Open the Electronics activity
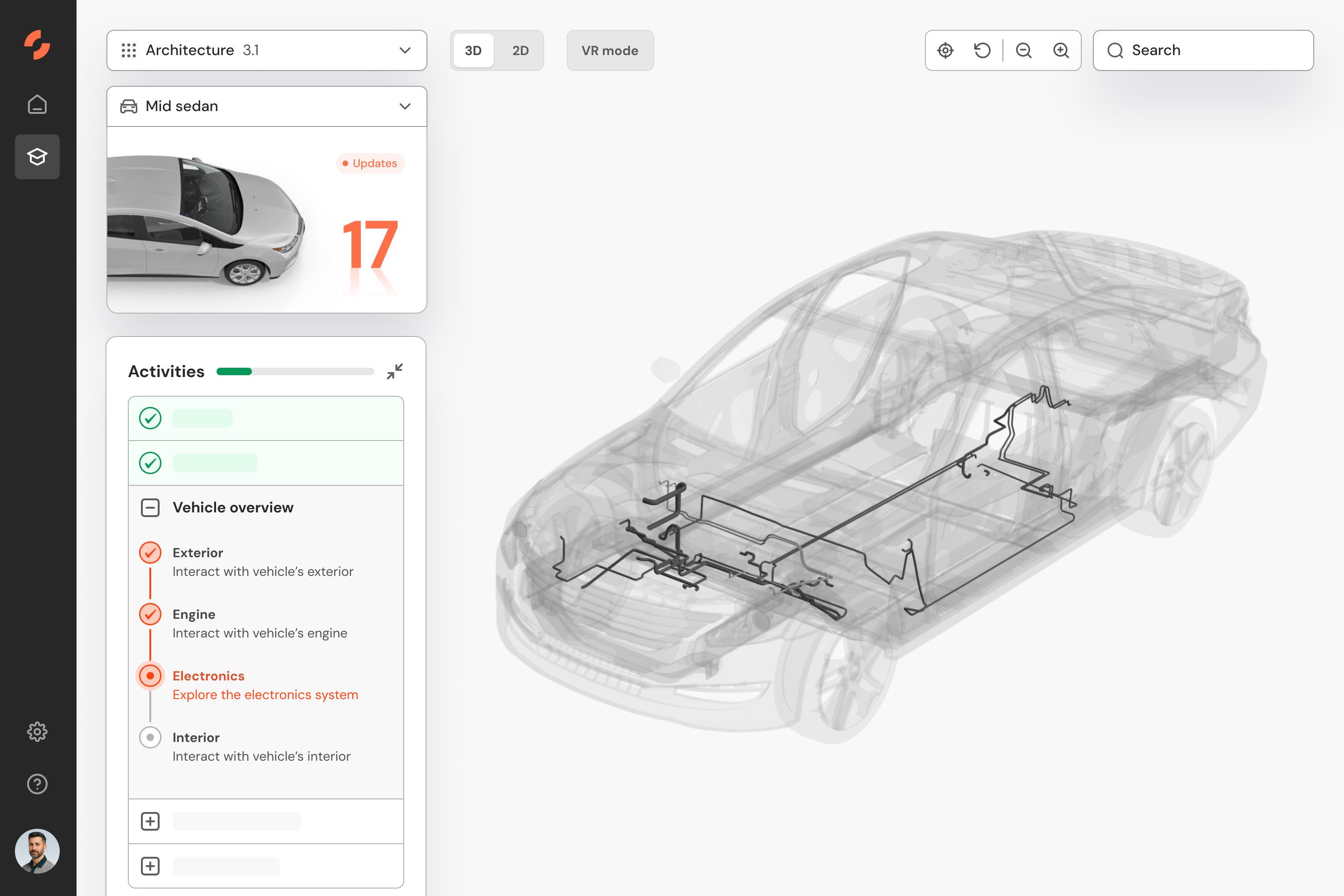The image size is (1344, 896). (x=265, y=685)
